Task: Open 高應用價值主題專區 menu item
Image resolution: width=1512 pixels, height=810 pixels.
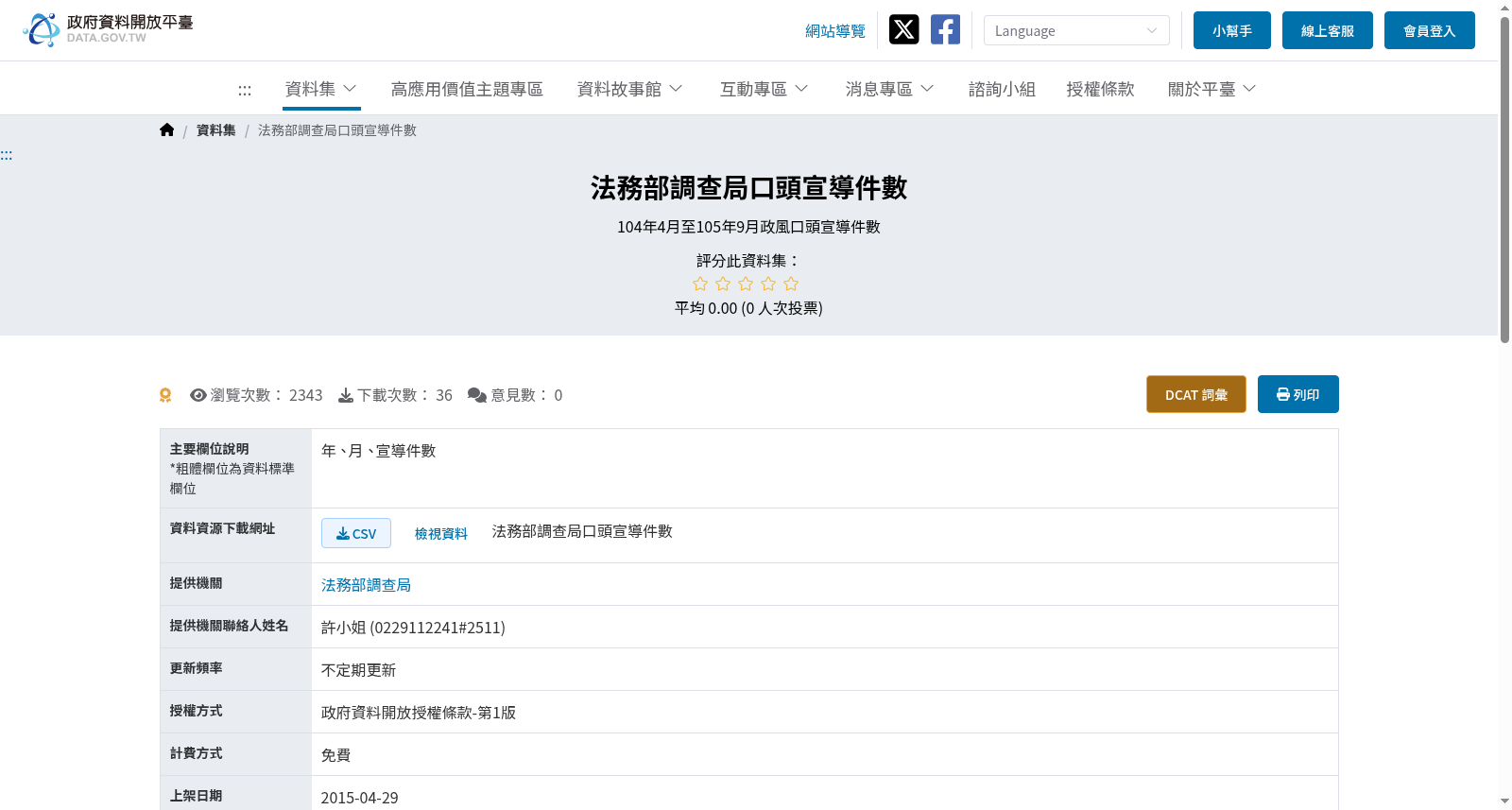Action: pyautogui.click(x=467, y=89)
